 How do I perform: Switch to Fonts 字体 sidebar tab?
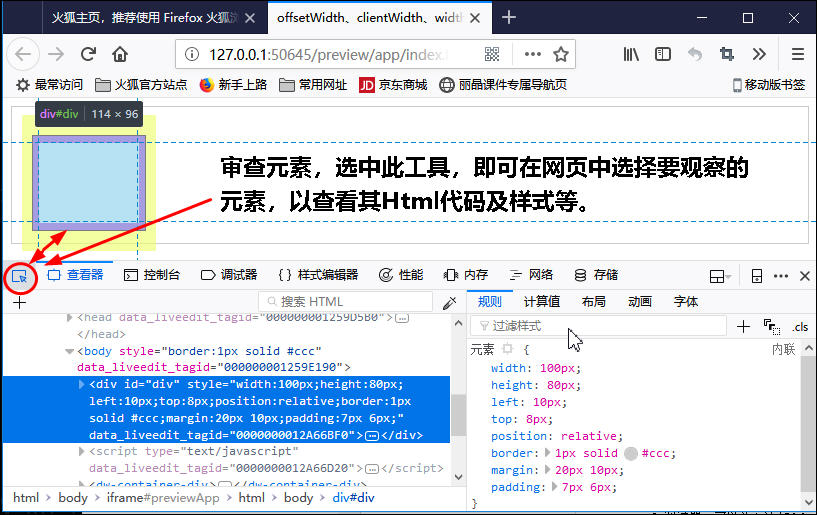(686, 301)
